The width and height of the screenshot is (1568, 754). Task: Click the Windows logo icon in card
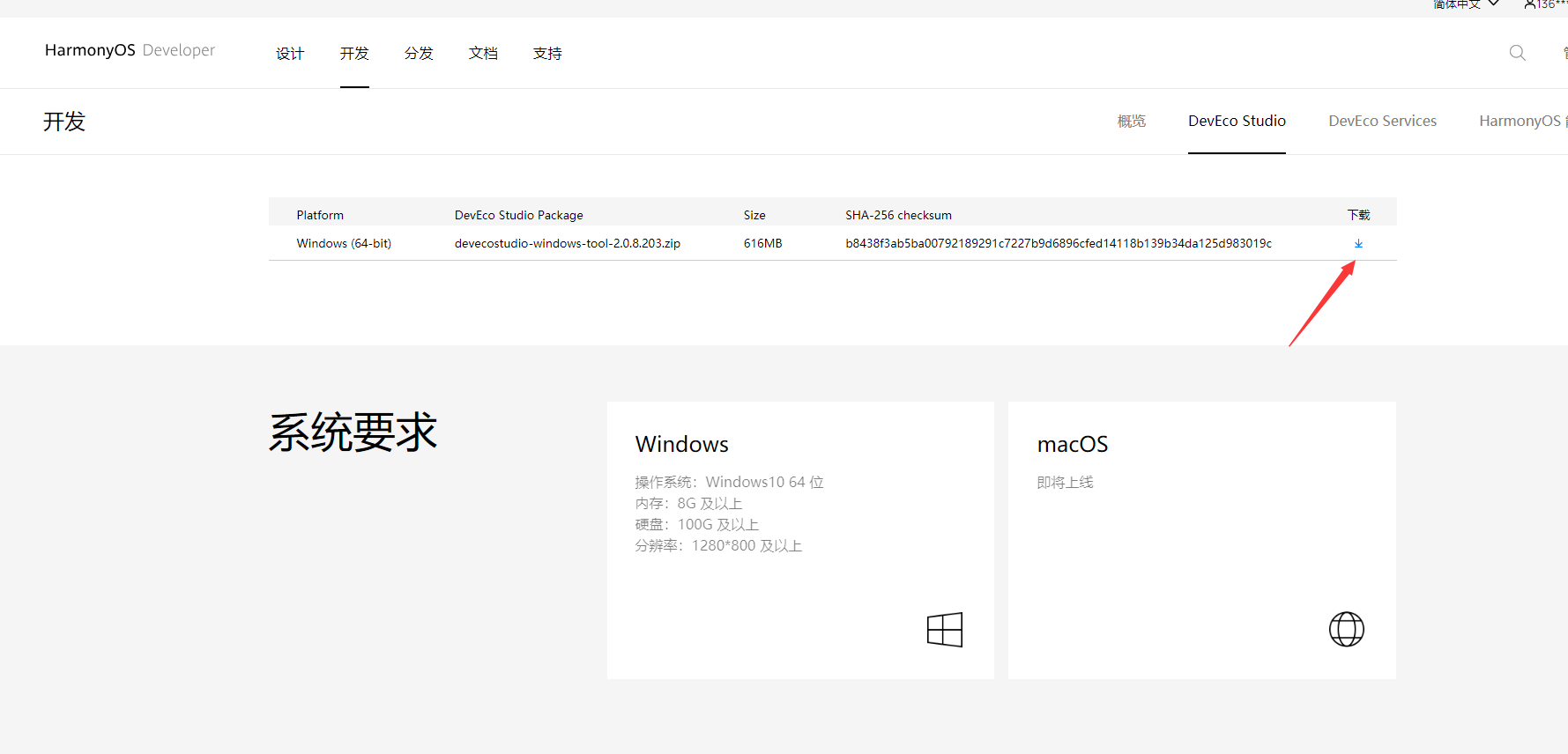click(x=945, y=630)
